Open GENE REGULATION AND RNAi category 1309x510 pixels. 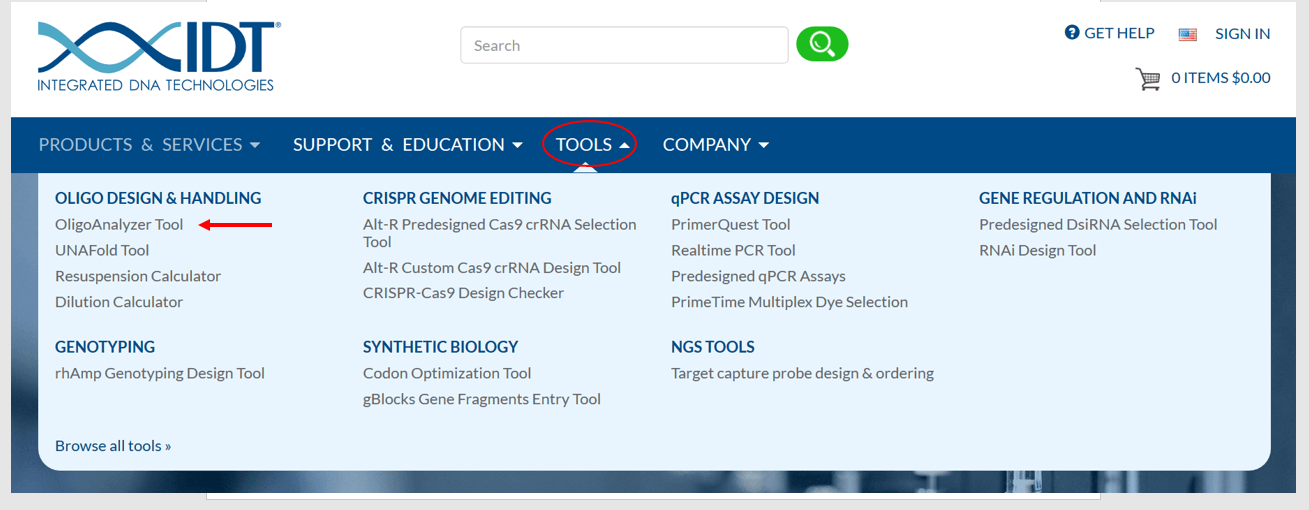[1088, 198]
